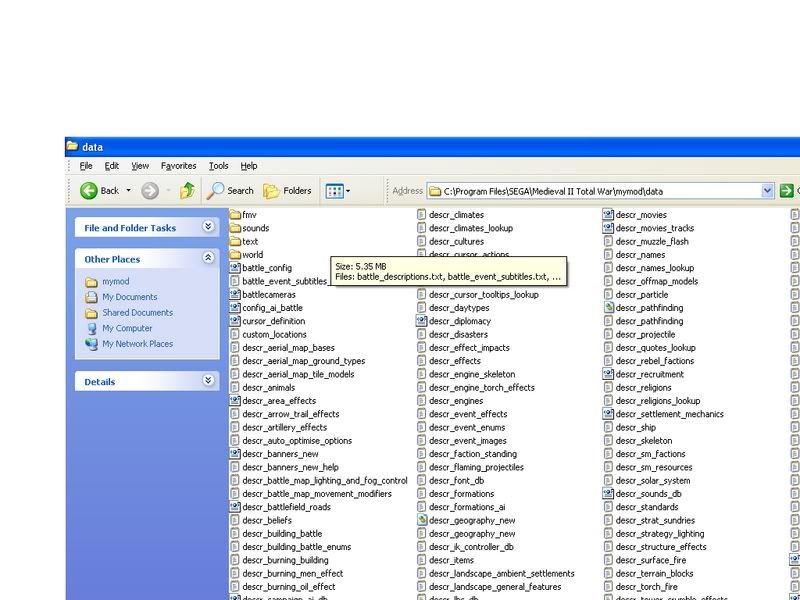This screenshot has height=600, width=800.
Task: Select descr_solar_system file name
Action: click(x=653, y=480)
